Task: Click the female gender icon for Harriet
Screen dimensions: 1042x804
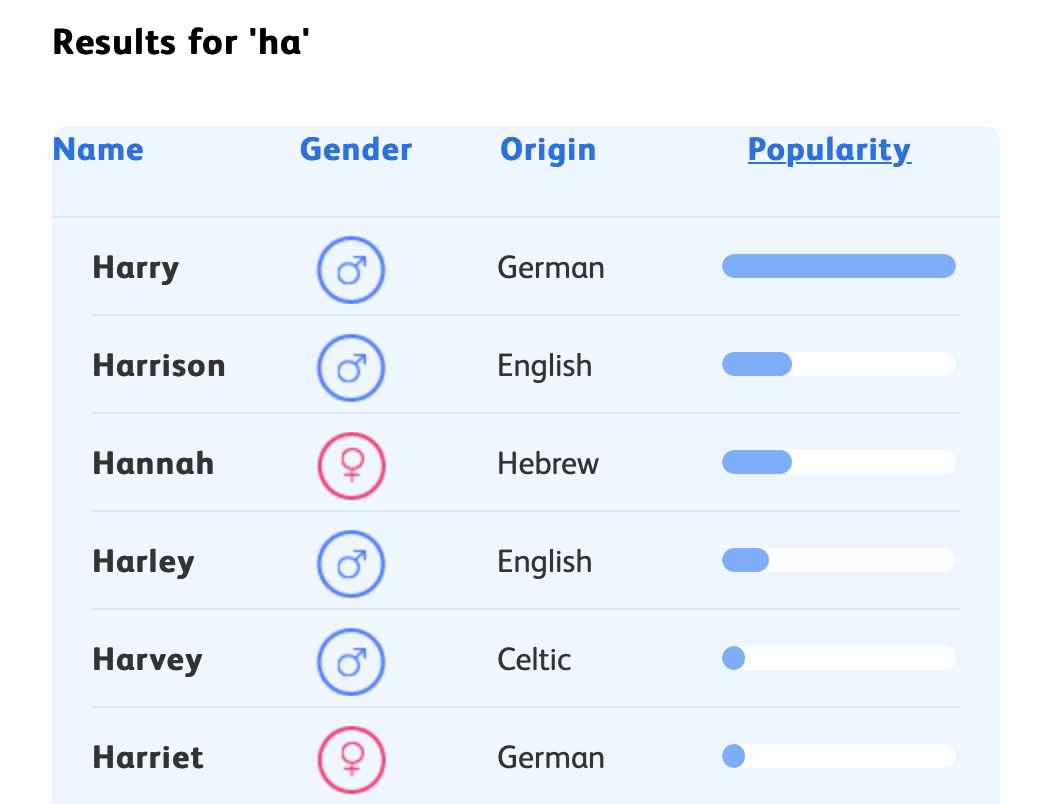Action: 351,760
